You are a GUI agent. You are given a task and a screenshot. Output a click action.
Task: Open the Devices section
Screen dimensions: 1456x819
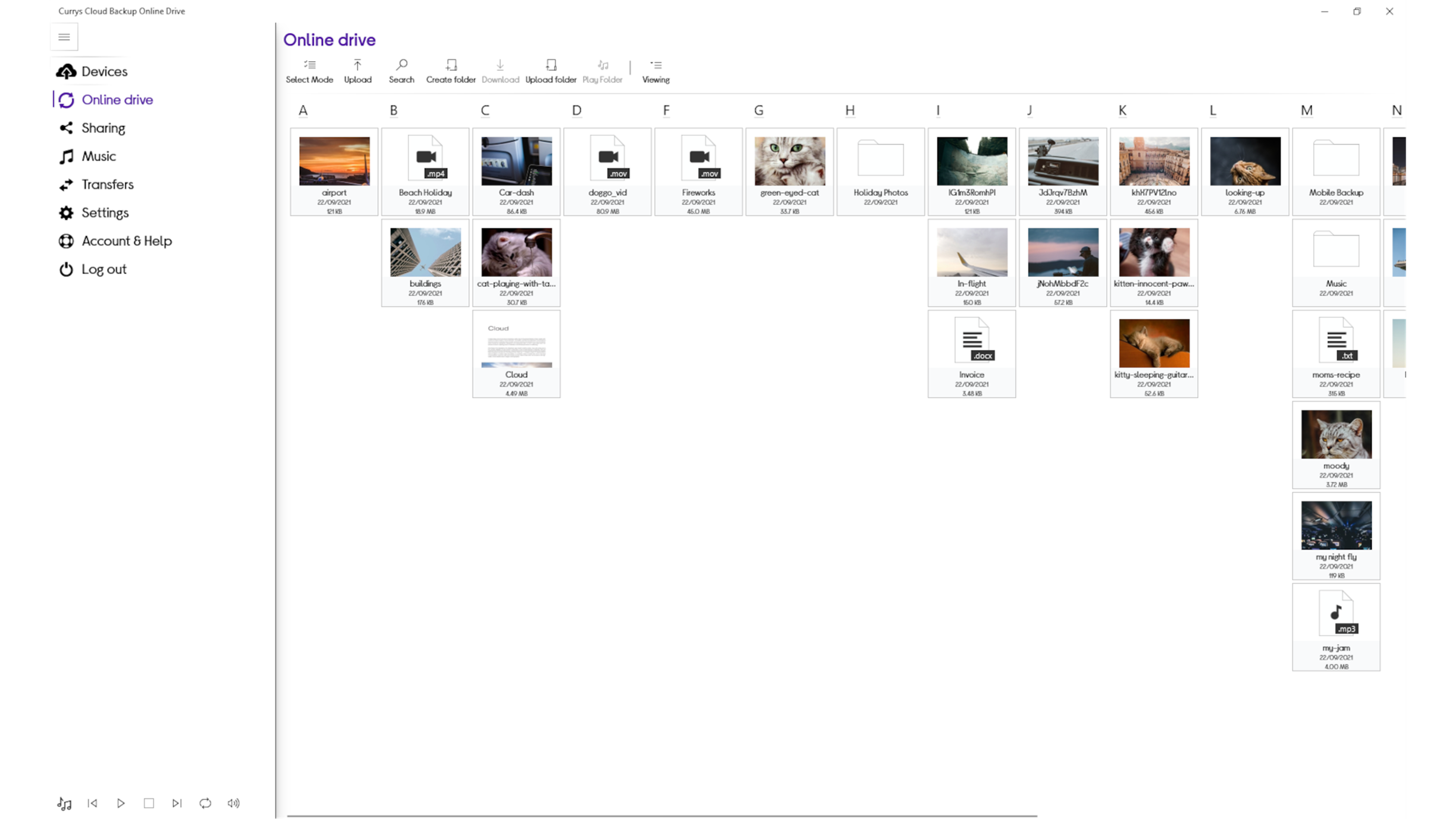tap(104, 71)
